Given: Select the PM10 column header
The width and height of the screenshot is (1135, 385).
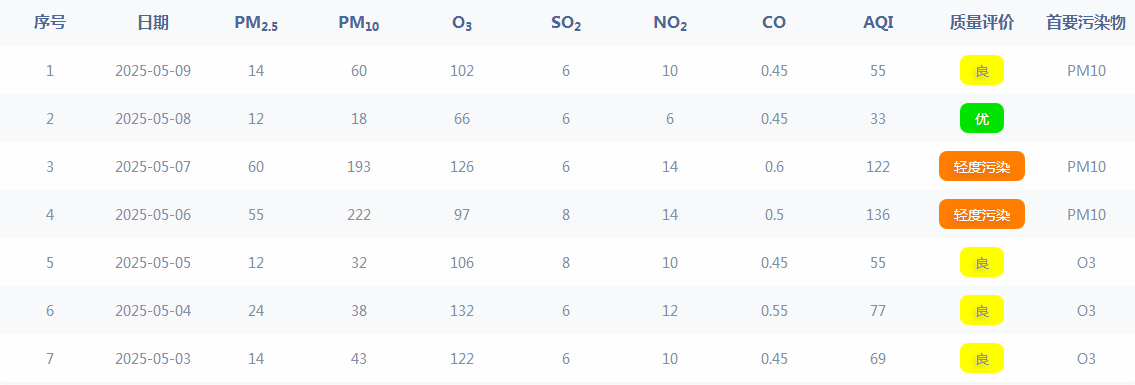Looking at the screenshot, I should [x=359, y=23].
